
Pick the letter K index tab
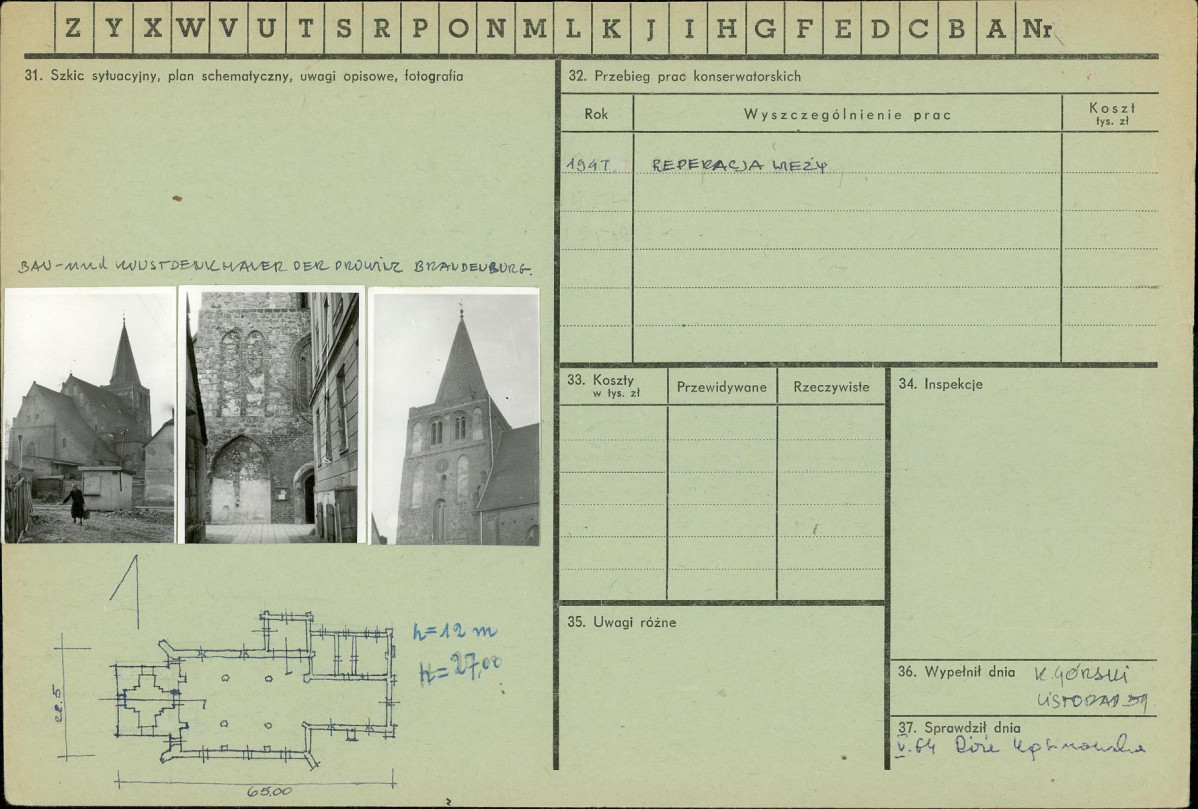610,29
